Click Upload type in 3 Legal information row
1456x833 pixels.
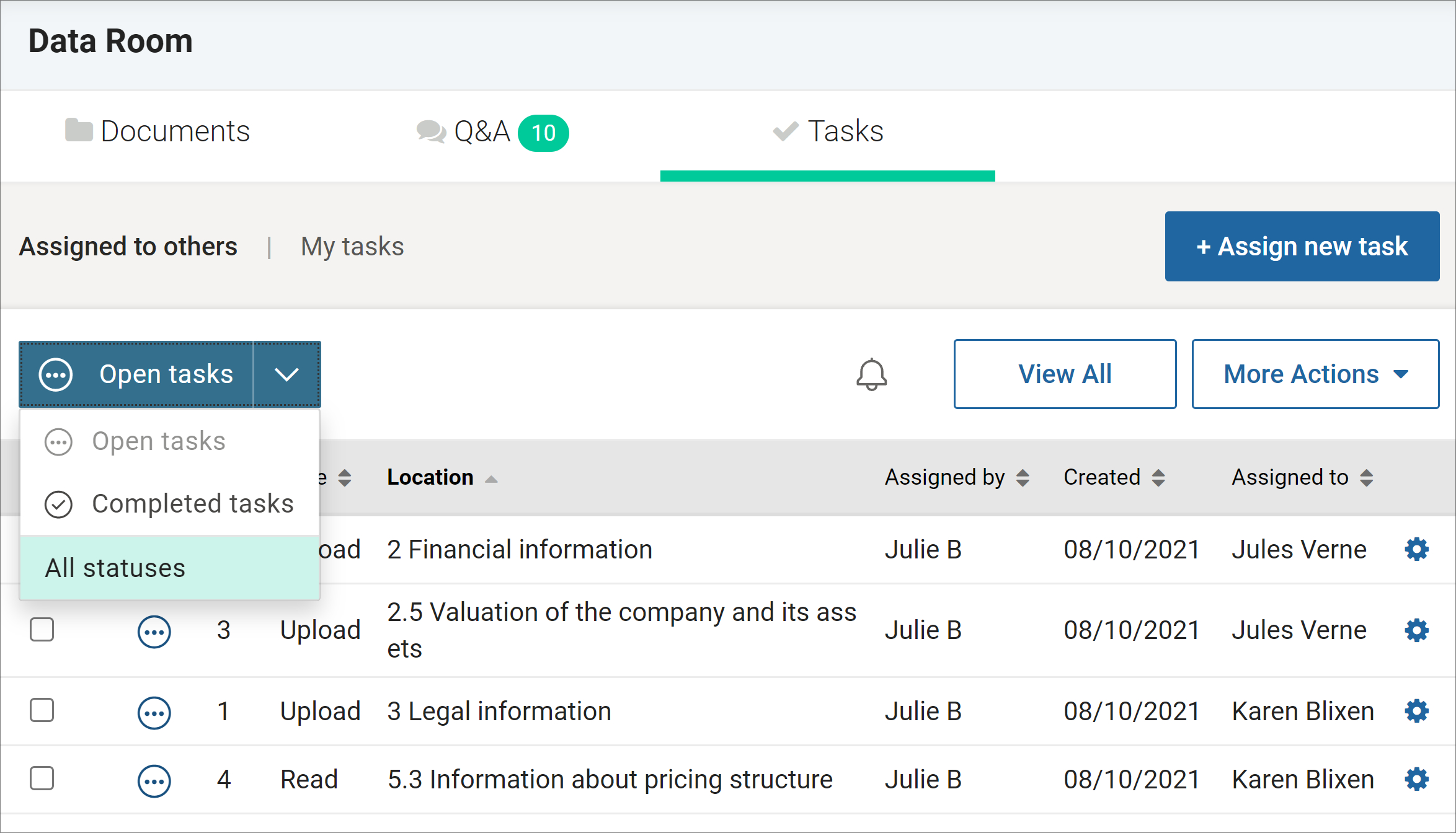(x=320, y=711)
